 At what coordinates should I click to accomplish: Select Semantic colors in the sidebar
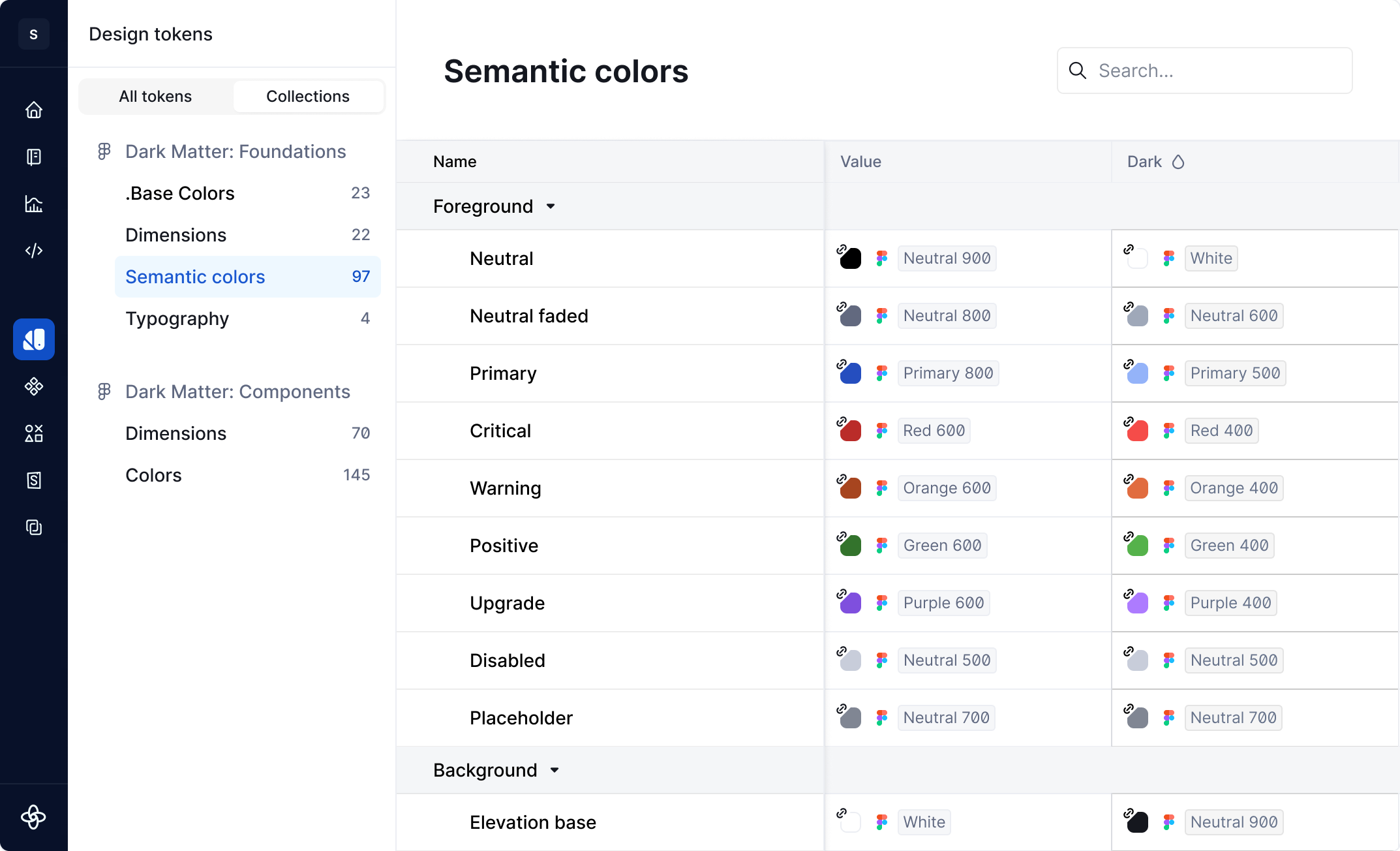click(194, 277)
